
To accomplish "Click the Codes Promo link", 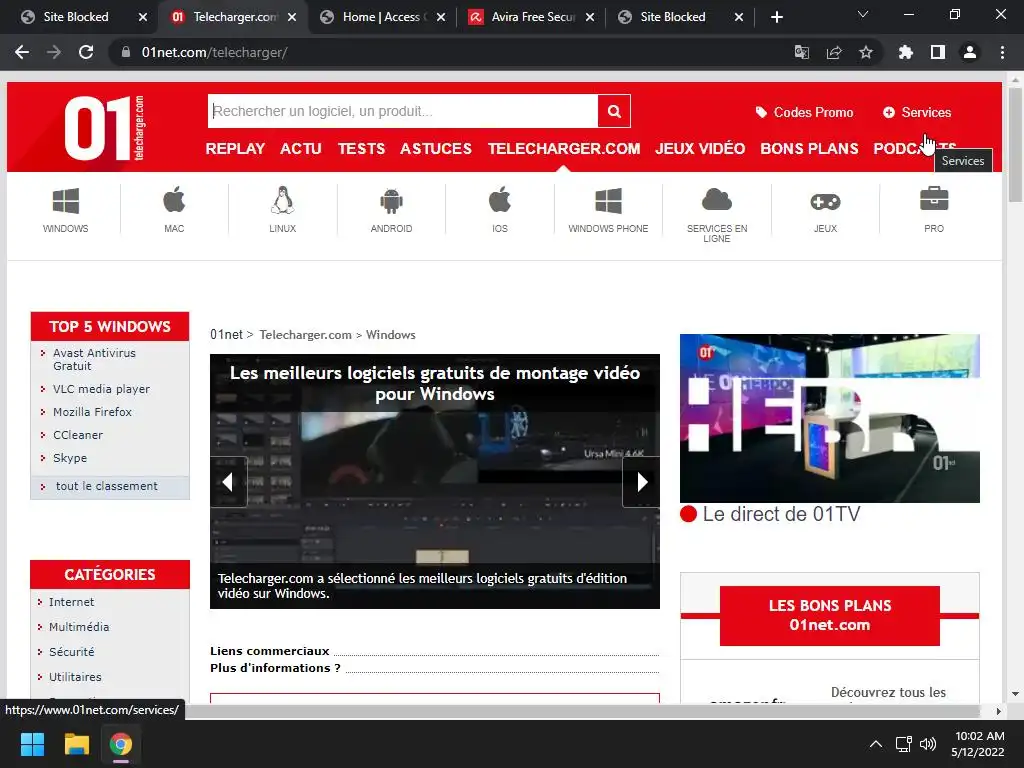I will [x=804, y=112].
